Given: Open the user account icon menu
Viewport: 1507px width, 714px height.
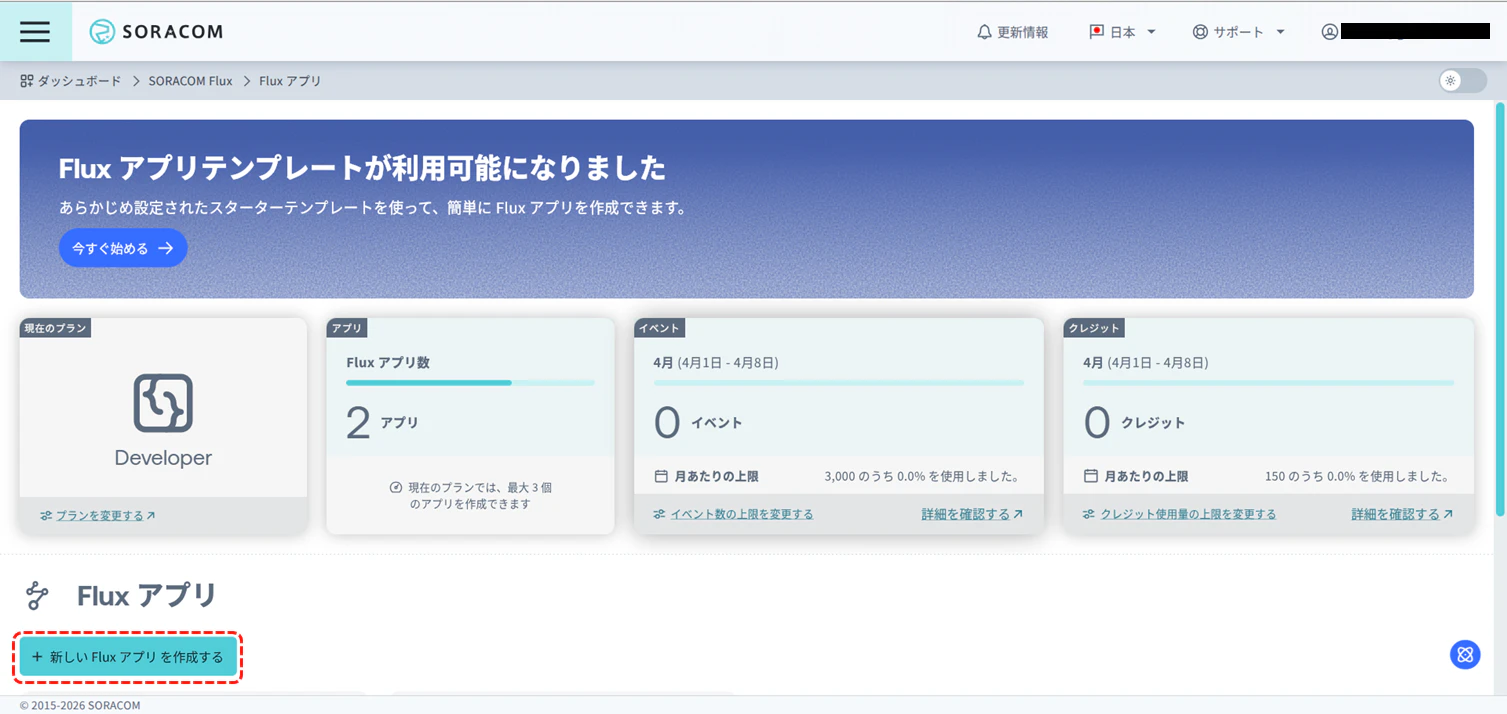Looking at the screenshot, I should (x=1329, y=32).
